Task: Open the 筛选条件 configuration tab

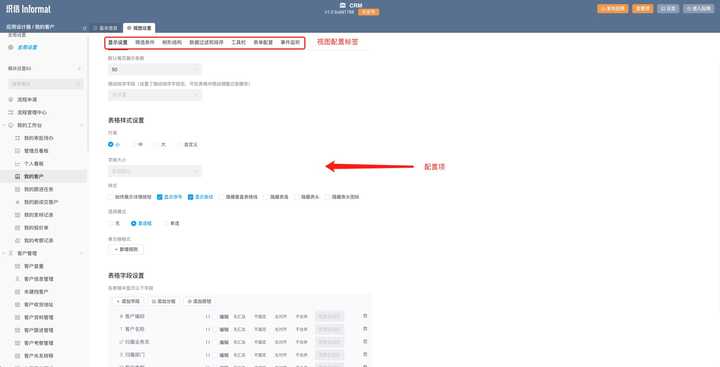Action: point(145,42)
